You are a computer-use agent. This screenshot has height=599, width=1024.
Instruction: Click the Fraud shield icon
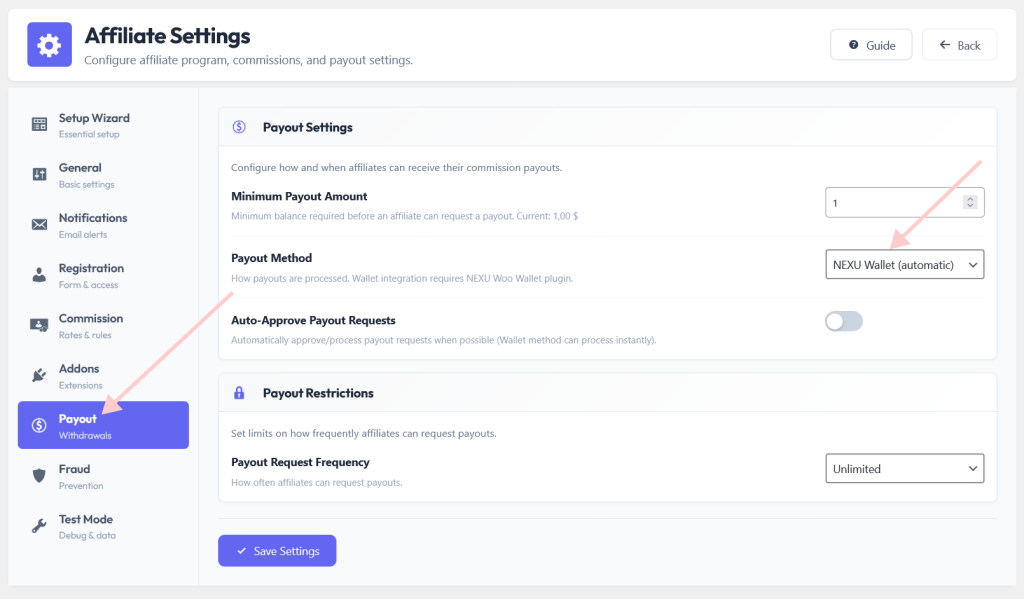pyautogui.click(x=39, y=476)
